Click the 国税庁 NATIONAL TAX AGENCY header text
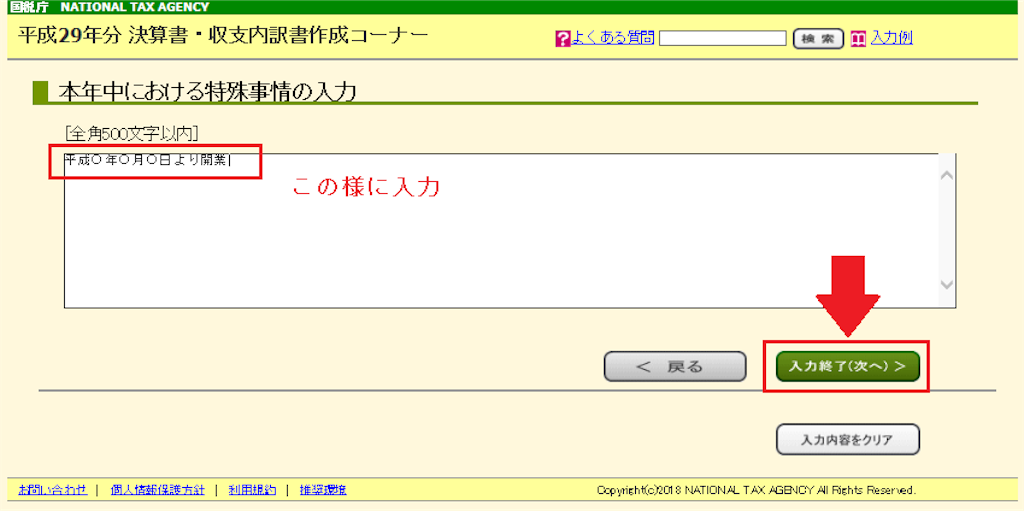The image size is (1024, 511). pos(109,7)
